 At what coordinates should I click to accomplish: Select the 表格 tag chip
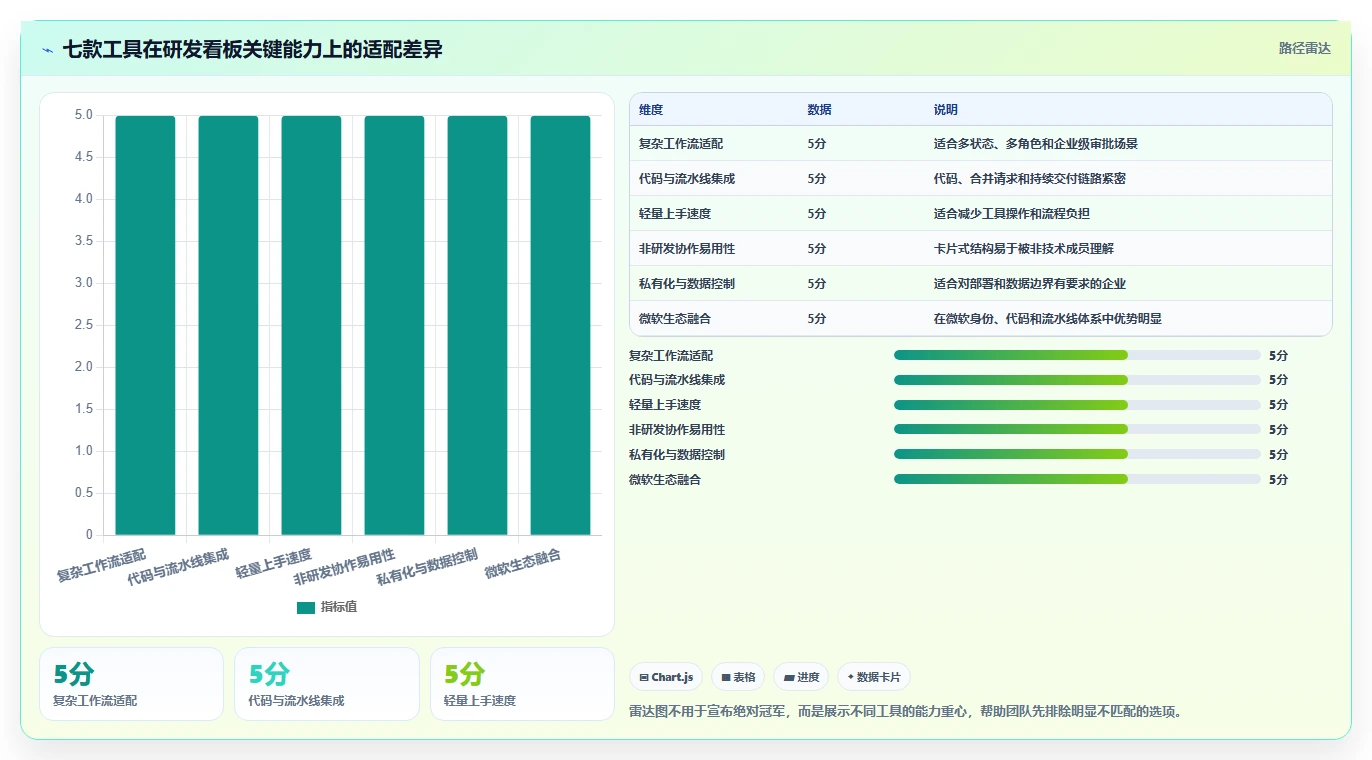tap(738, 677)
